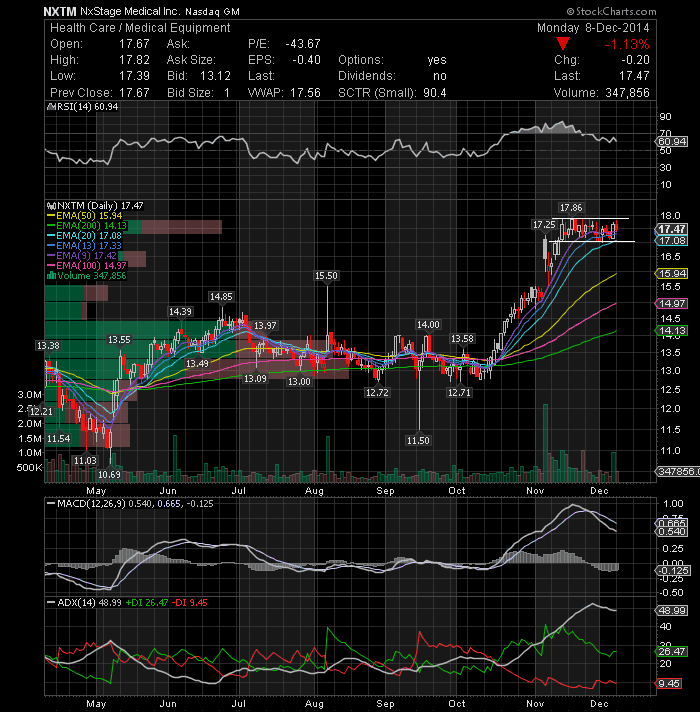The width and height of the screenshot is (700, 712).
Task: Click the red down-triangle change indicator
Action: [562, 44]
